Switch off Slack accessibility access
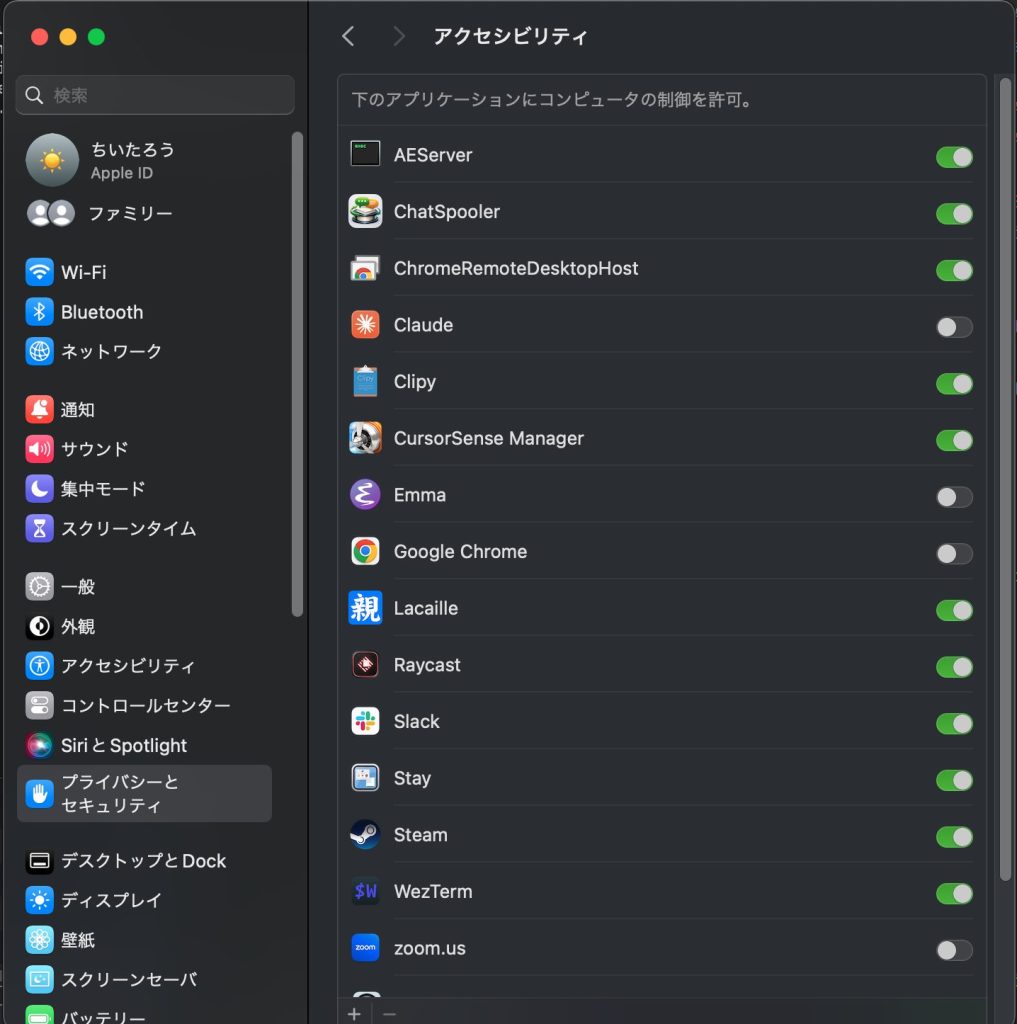 (954, 724)
